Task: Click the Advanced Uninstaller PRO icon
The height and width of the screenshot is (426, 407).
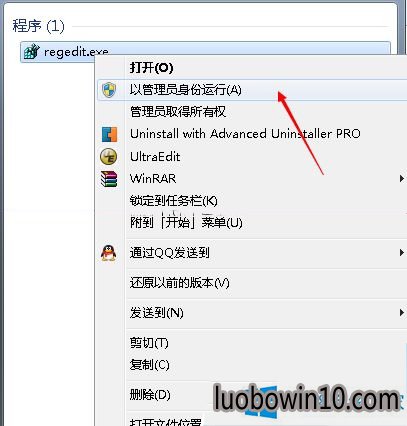Action: [x=109, y=134]
